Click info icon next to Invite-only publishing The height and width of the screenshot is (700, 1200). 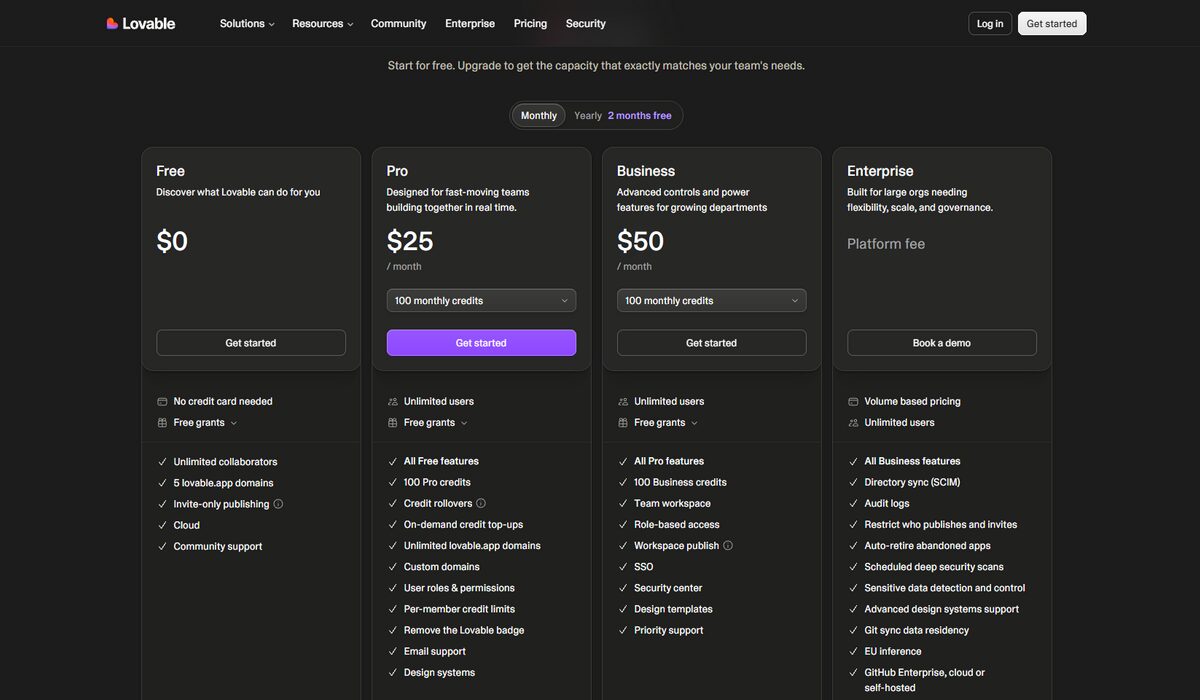coord(278,504)
